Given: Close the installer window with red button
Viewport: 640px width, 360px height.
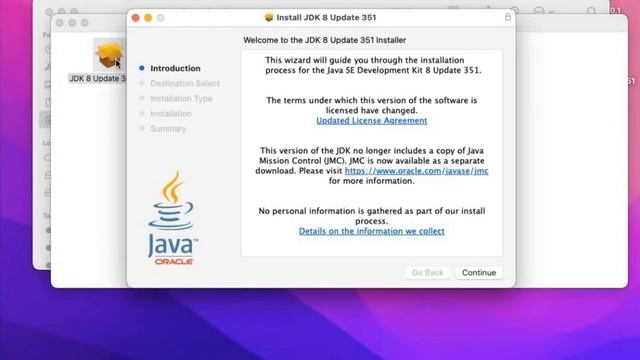Looking at the screenshot, I should [x=136, y=18].
